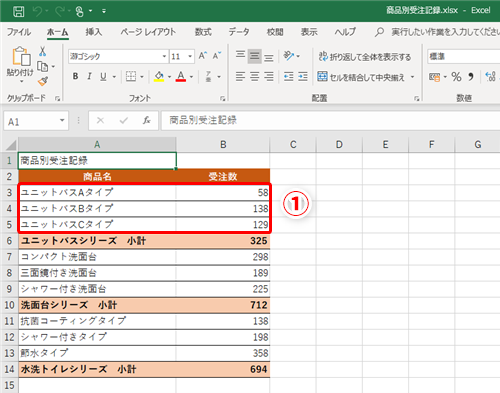Viewport: 500px width, 393px height.
Task: Click Decrease Font Size icon
Action: pos(217,56)
